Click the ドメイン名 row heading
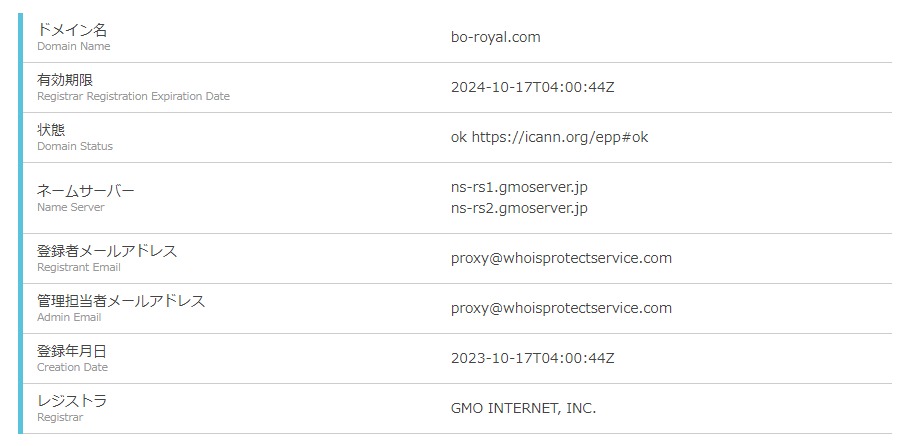909x446 pixels. 72,30
